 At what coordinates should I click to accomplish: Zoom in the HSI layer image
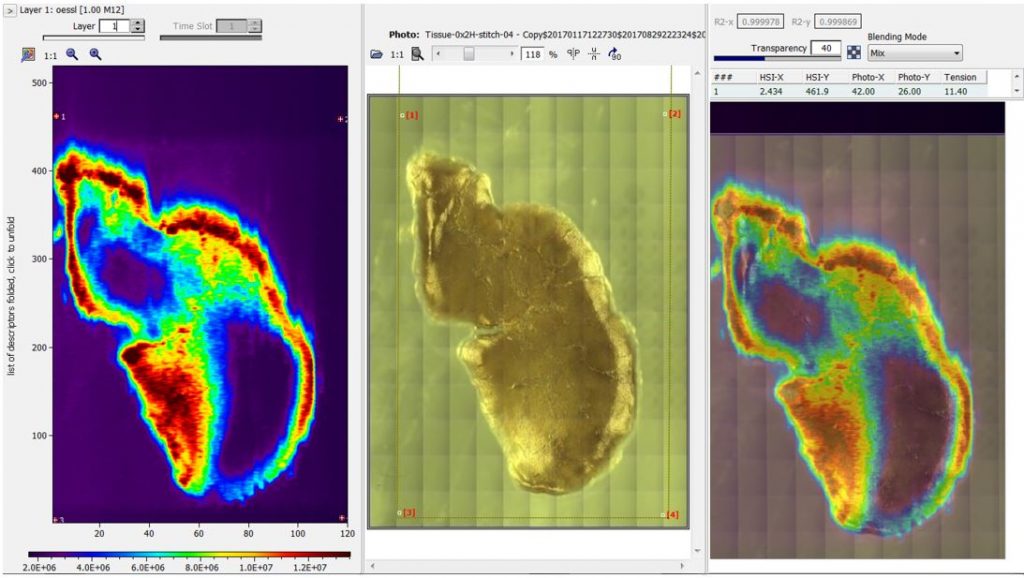coord(96,55)
